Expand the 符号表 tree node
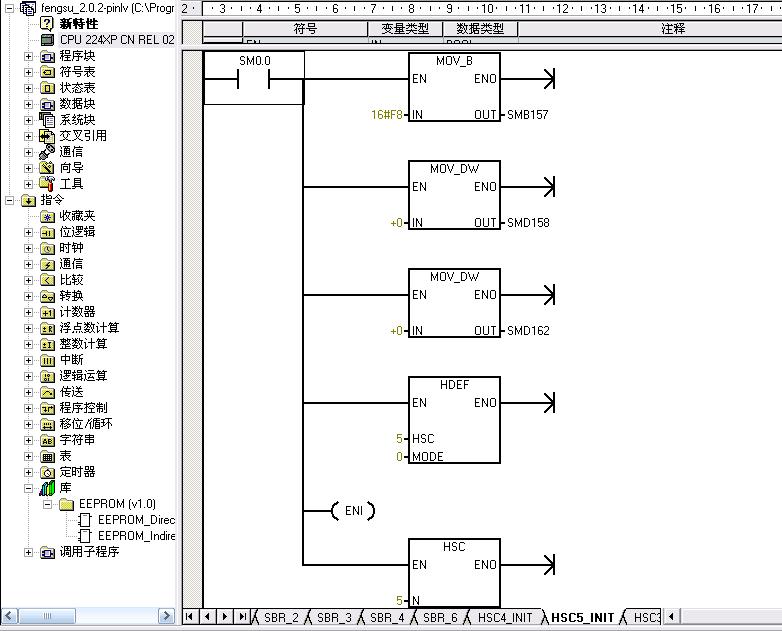 (28, 72)
